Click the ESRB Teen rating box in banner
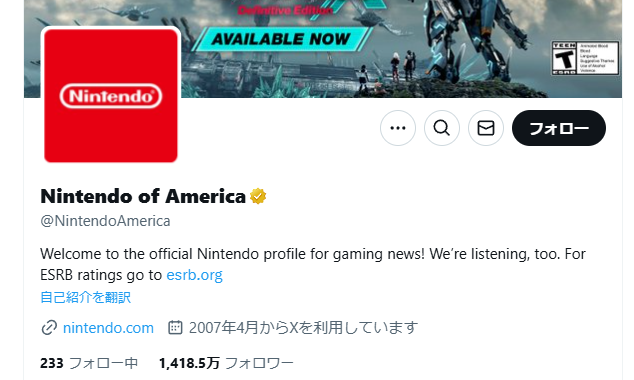The image size is (634, 380). point(585,58)
